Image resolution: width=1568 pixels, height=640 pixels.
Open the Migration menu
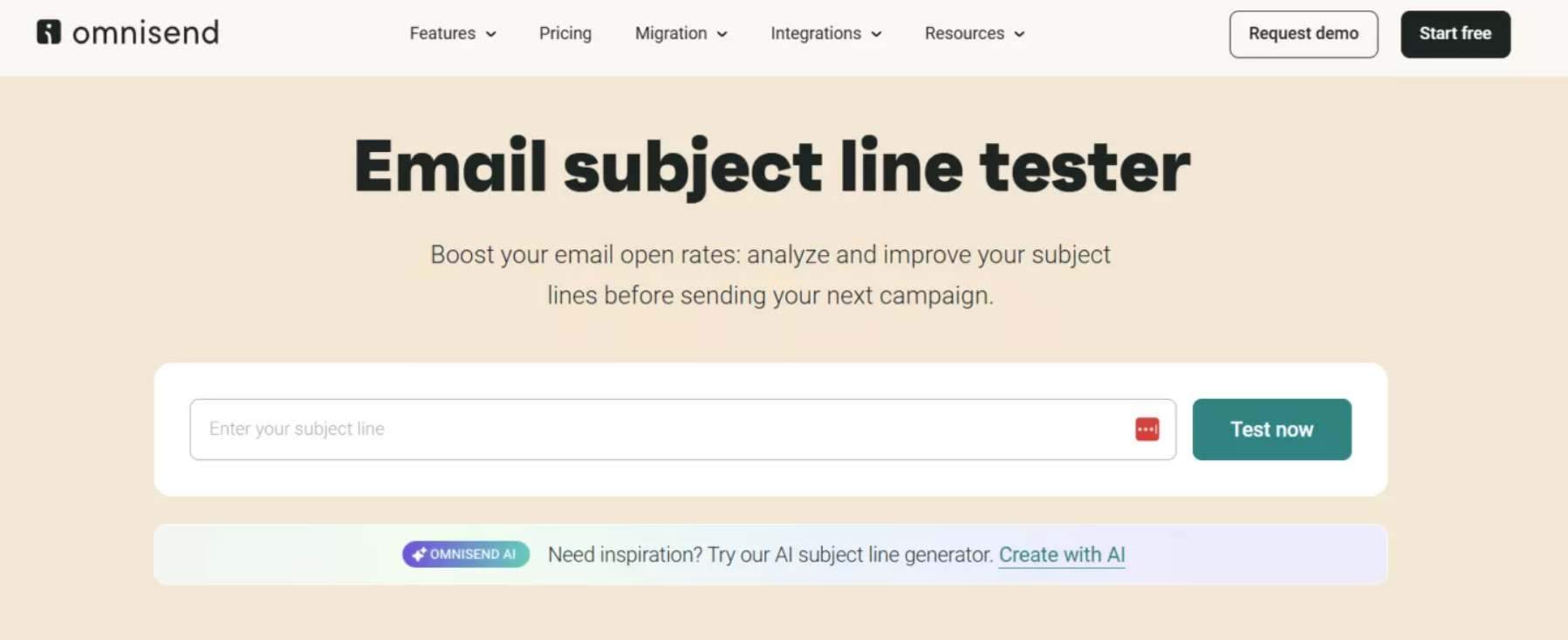pyautogui.click(x=680, y=33)
